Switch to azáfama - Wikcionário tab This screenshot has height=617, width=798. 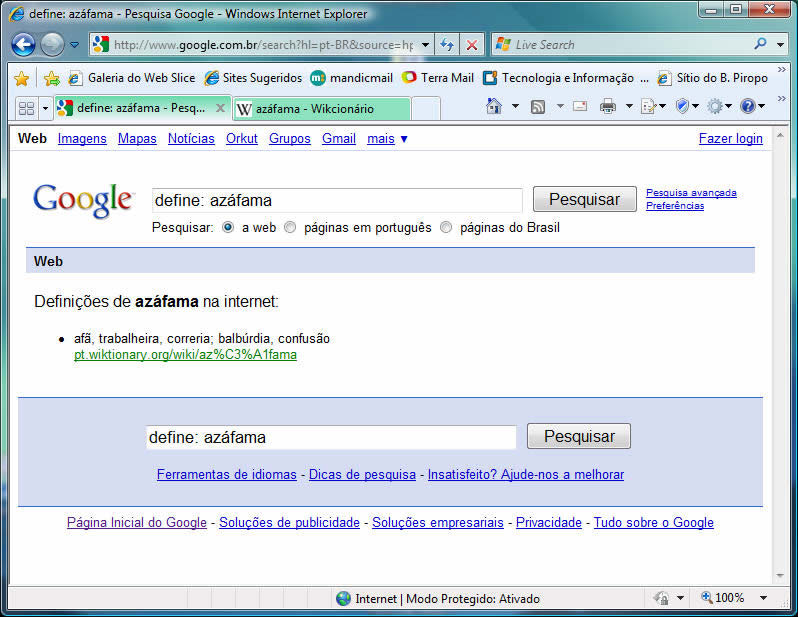pyautogui.click(x=322, y=109)
